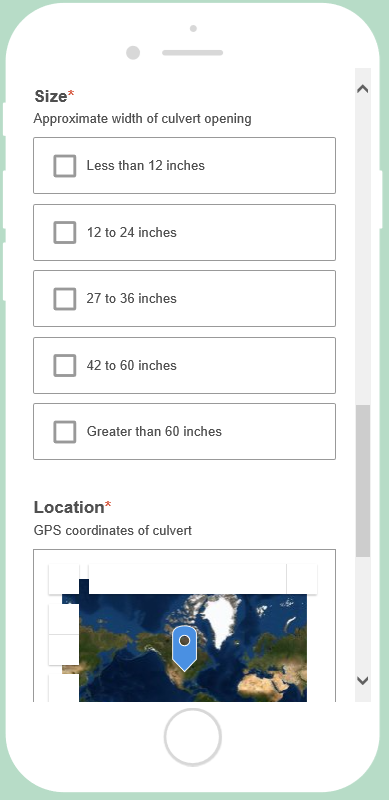The height and width of the screenshot is (800, 389).
Task: Click second blank control on map's left edge
Action: click(64, 650)
